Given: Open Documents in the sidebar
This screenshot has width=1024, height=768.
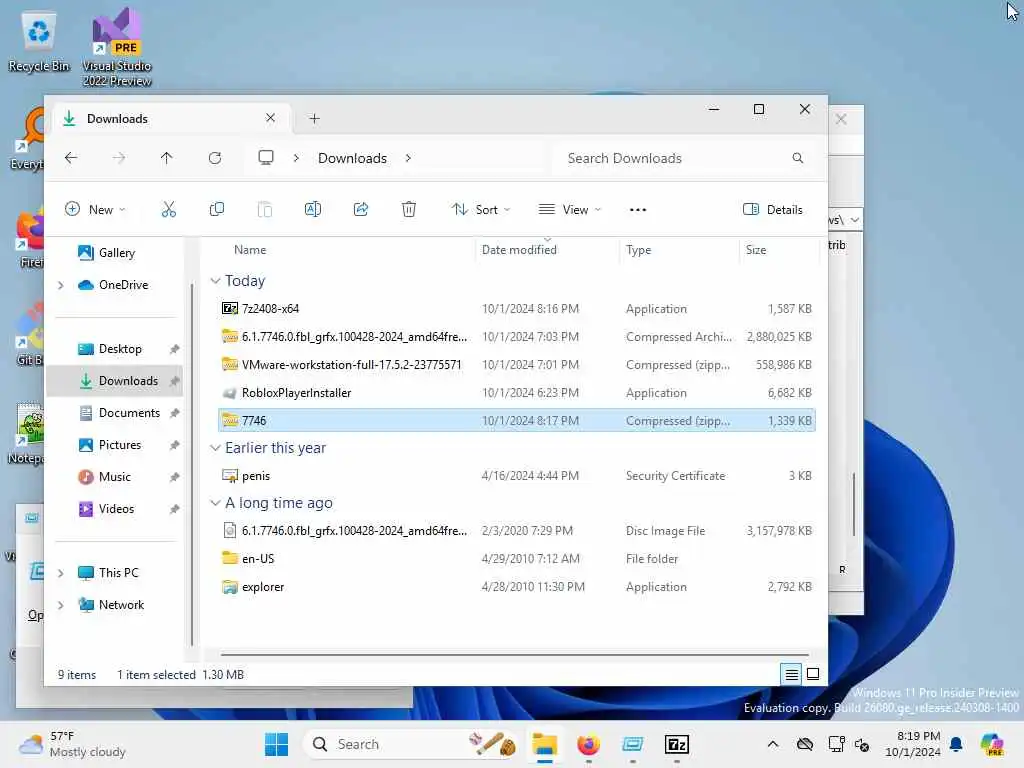Looking at the screenshot, I should (129, 413).
